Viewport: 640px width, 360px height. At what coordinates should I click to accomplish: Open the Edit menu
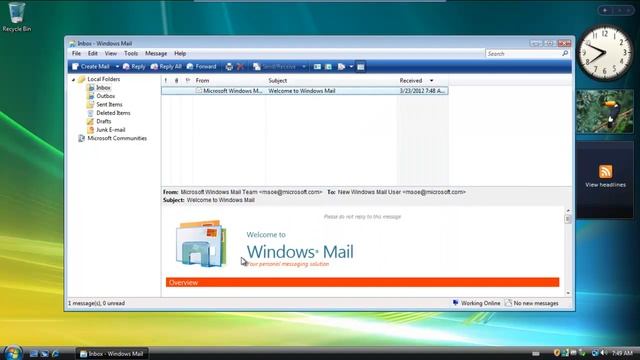point(93,53)
